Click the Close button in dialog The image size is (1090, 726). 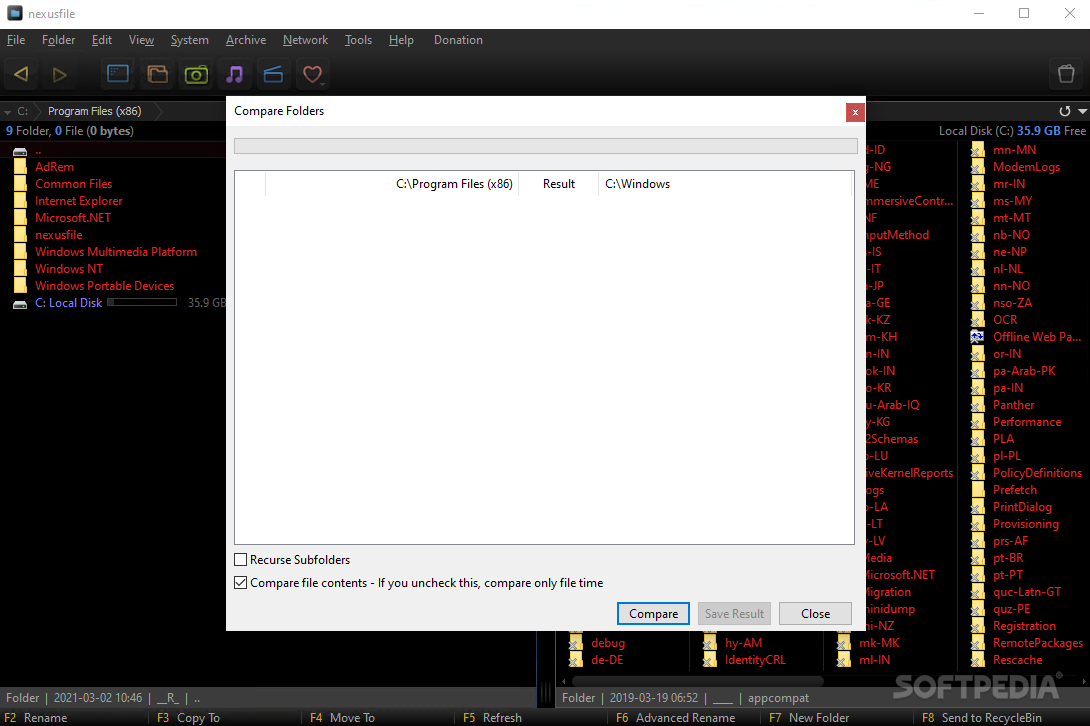815,613
